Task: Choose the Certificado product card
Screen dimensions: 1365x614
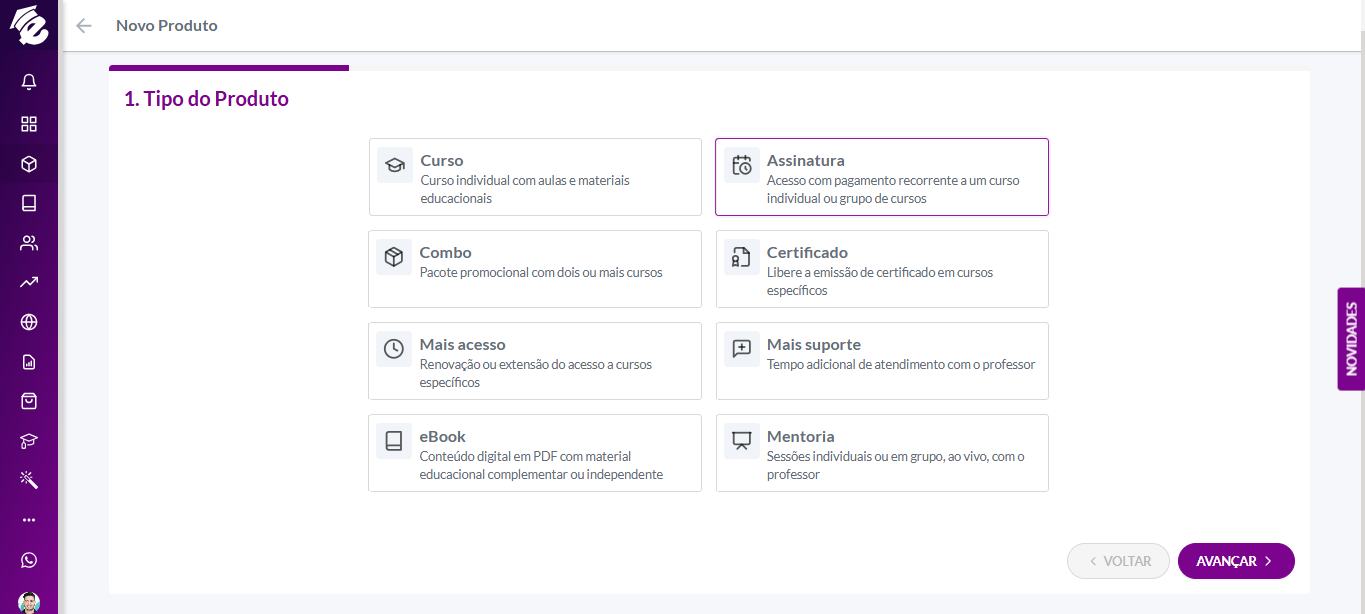Action: point(882,269)
